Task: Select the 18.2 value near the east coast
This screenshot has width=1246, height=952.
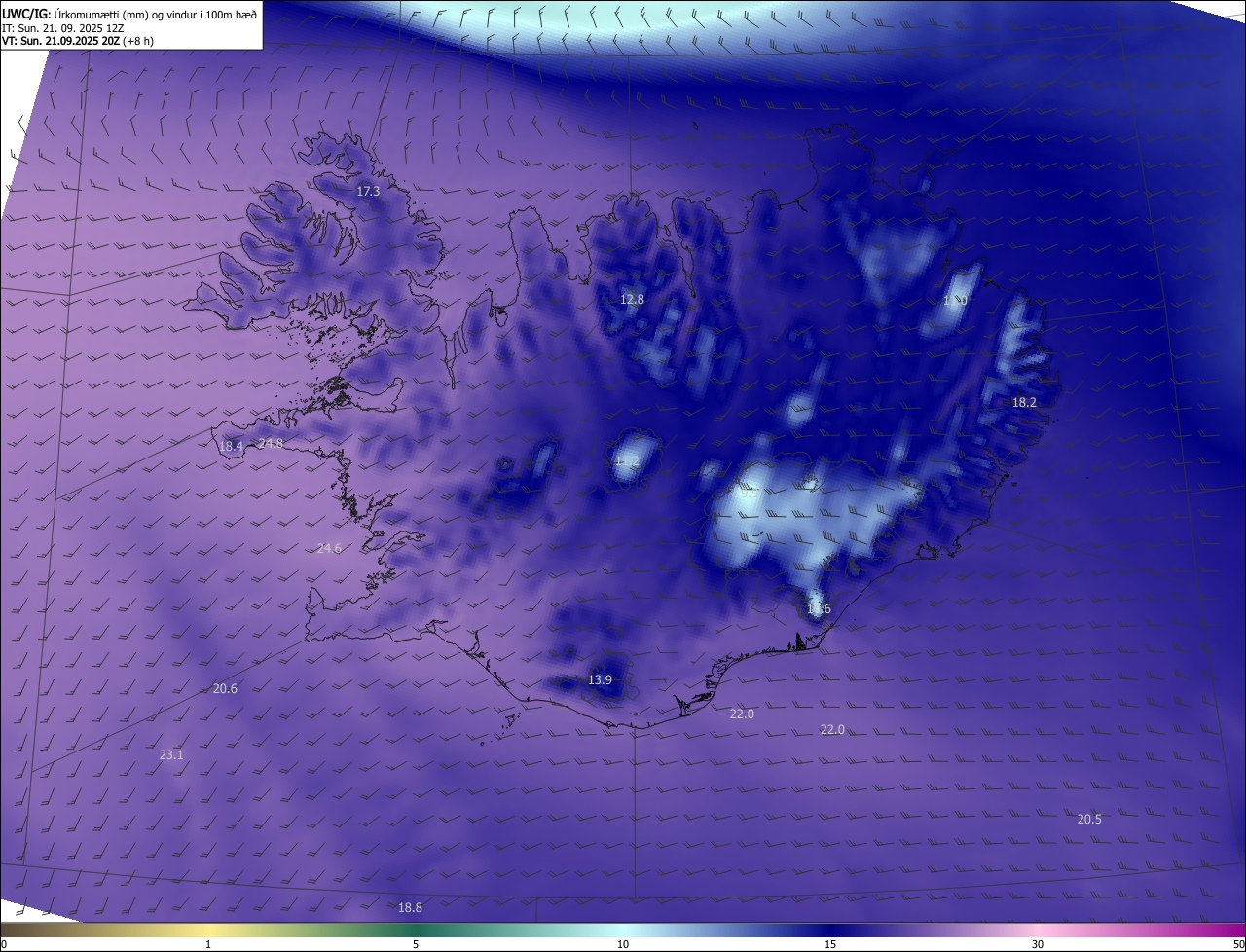Action: tap(1024, 402)
